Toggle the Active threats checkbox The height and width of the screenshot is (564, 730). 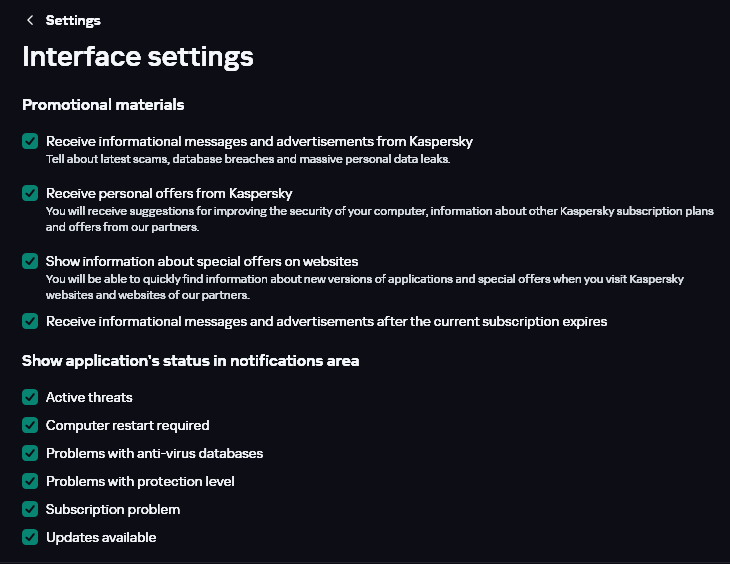30,397
